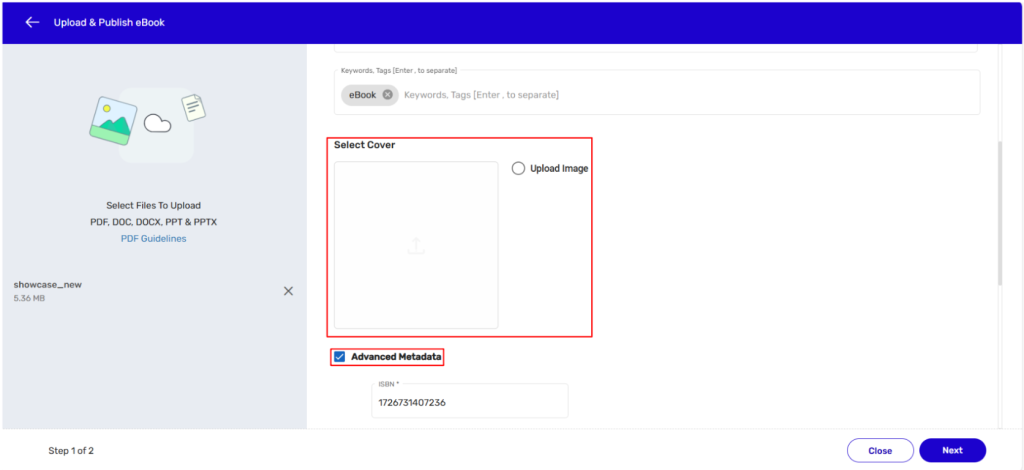The image size is (1024, 470).
Task: Click the eBook tag chip
Action: coord(370,95)
